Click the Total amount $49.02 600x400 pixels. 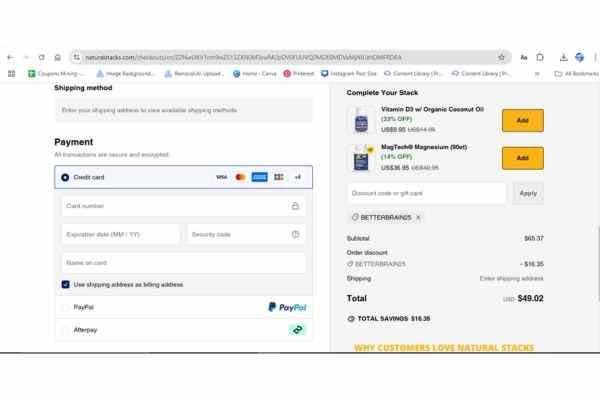point(530,298)
